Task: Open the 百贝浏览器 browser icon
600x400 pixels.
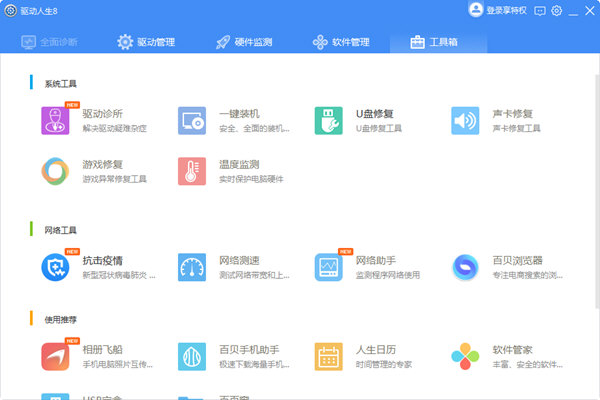Action: (465, 267)
